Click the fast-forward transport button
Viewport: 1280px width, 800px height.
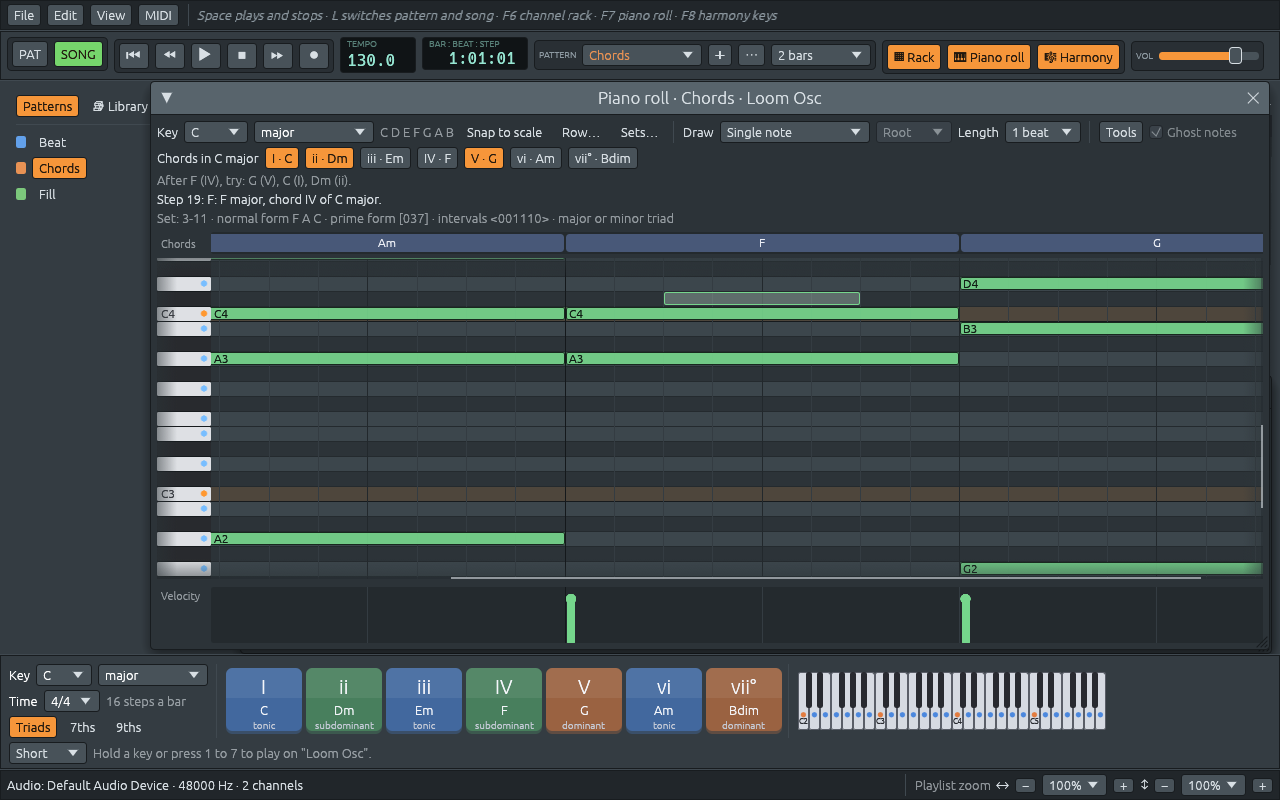point(278,55)
